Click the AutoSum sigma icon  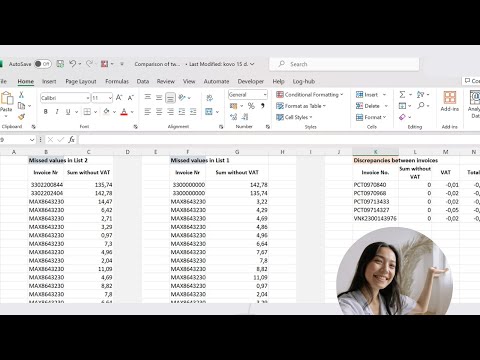click(x=402, y=95)
